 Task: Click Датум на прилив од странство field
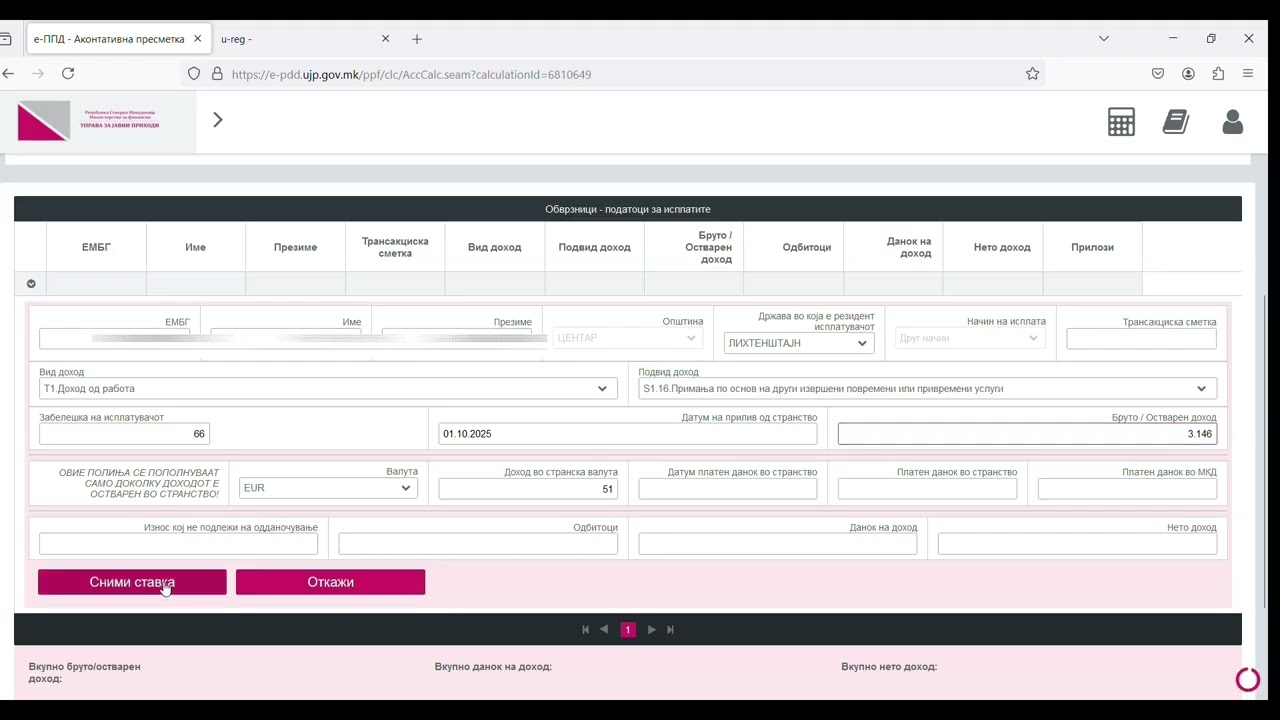[x=628, y=434]
